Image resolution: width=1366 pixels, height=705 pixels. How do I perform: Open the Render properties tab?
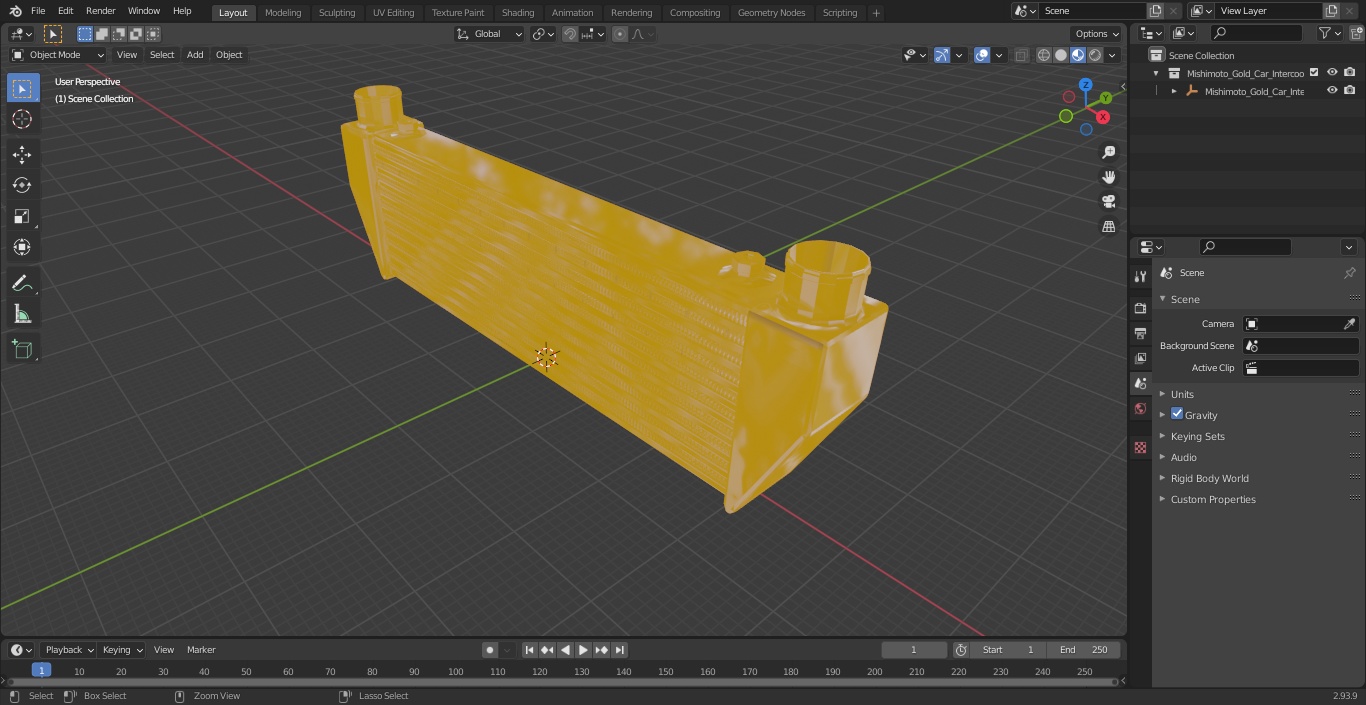coord(1140,308)
